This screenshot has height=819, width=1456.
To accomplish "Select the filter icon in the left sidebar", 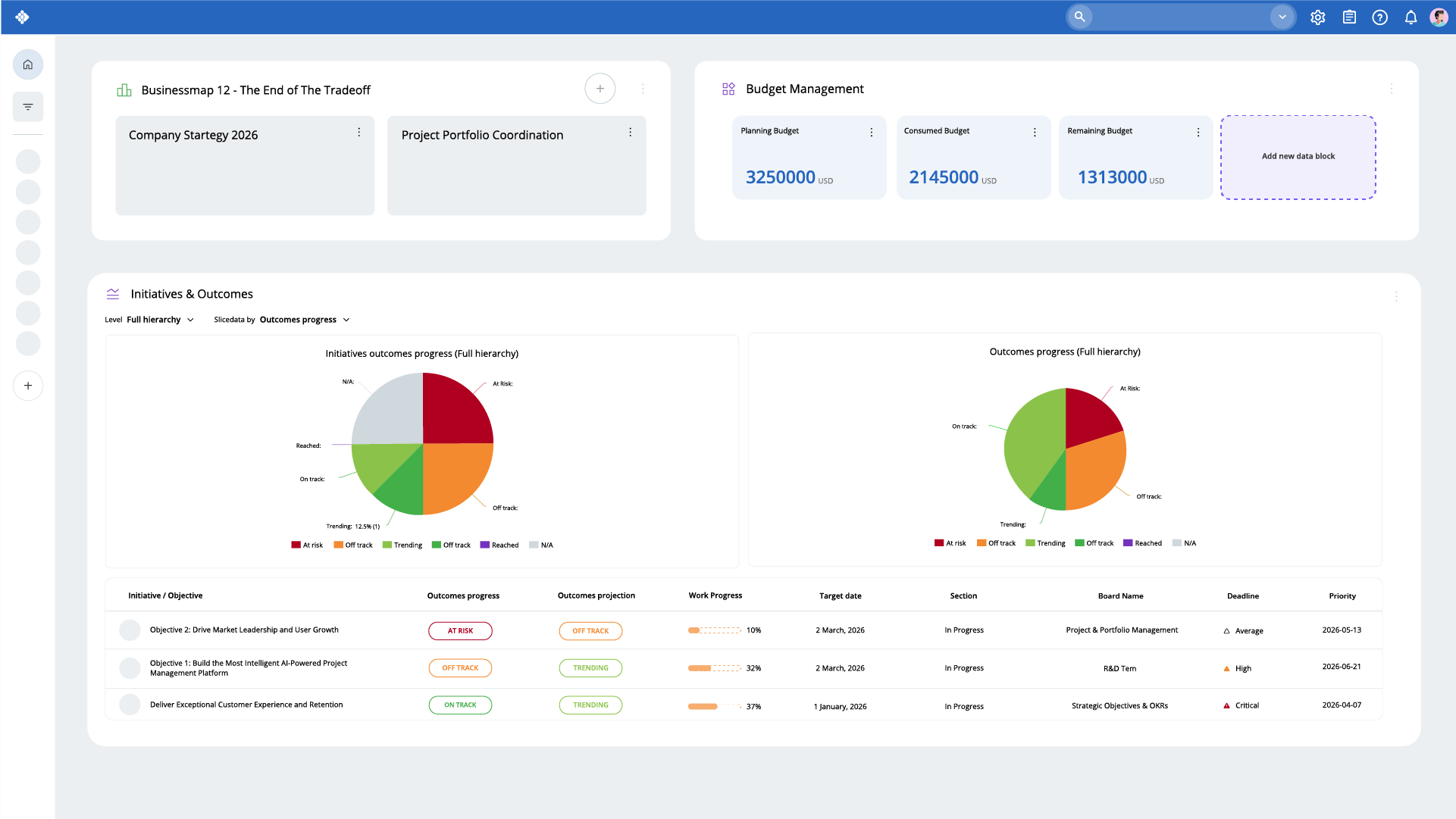I will point(28,106).
